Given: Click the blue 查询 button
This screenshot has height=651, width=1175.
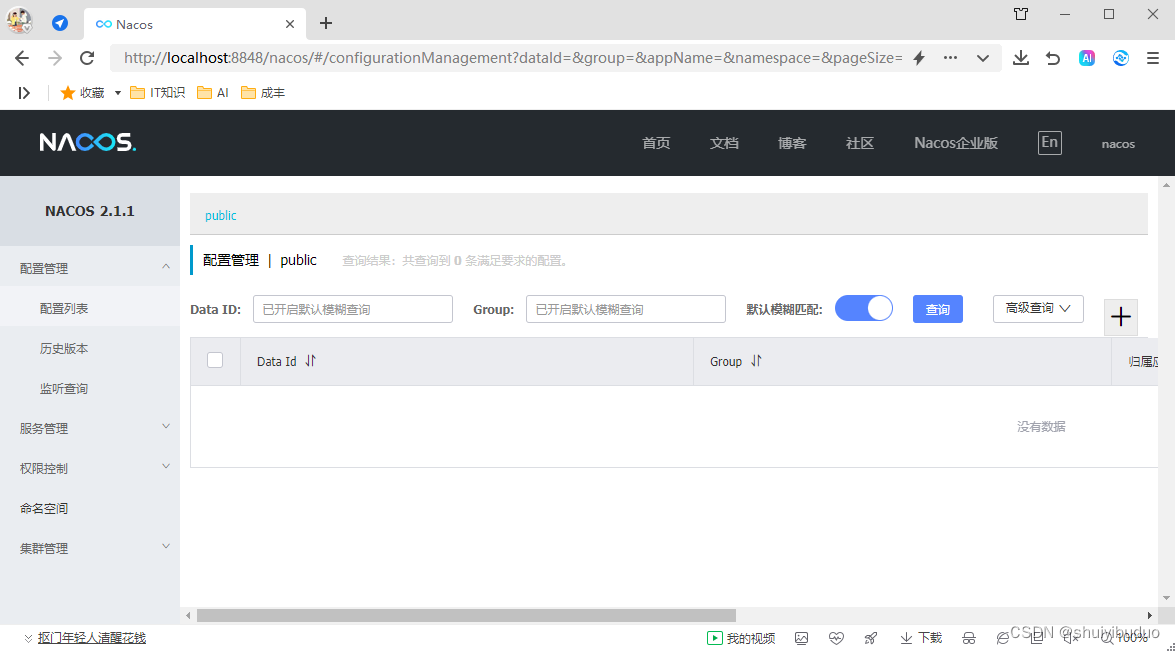Looking at the screenshot, I should (x=937, y=309).
